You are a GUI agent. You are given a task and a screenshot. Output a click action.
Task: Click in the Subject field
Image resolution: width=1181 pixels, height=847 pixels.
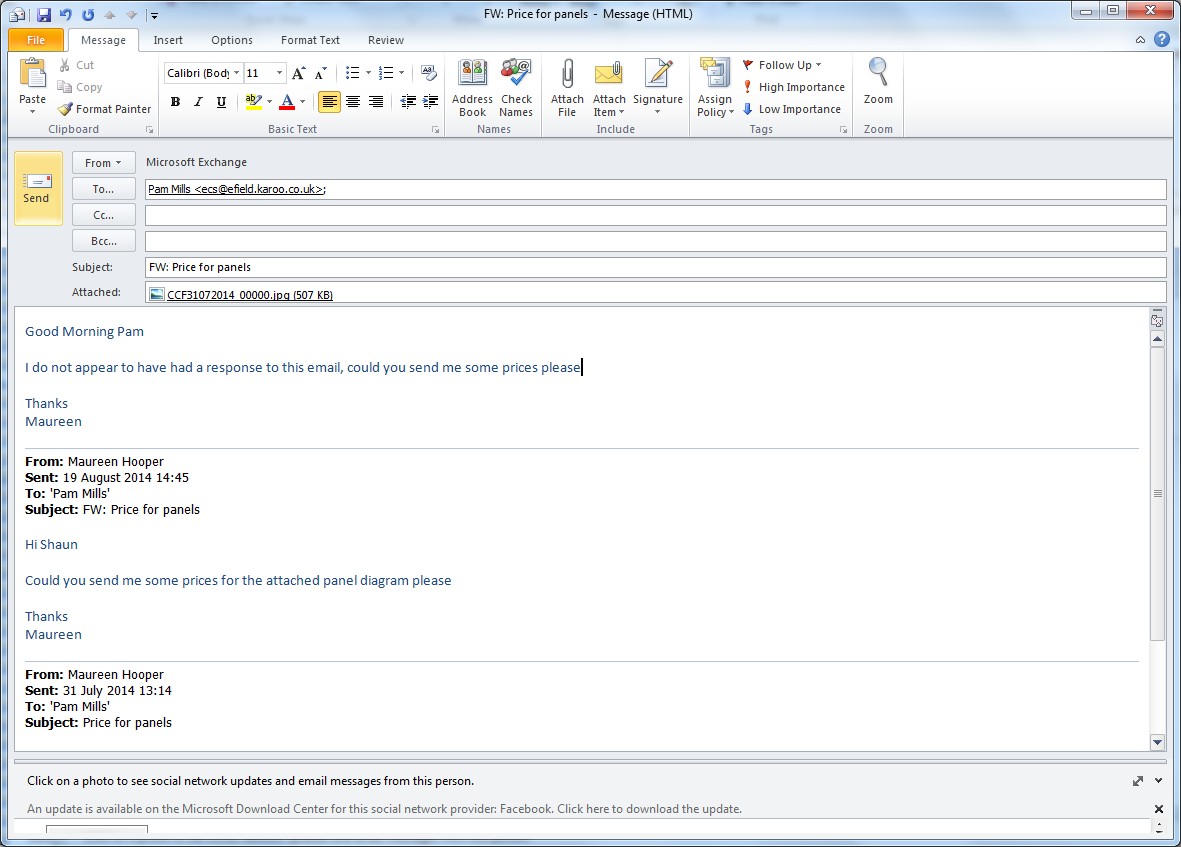click(655, 267)
